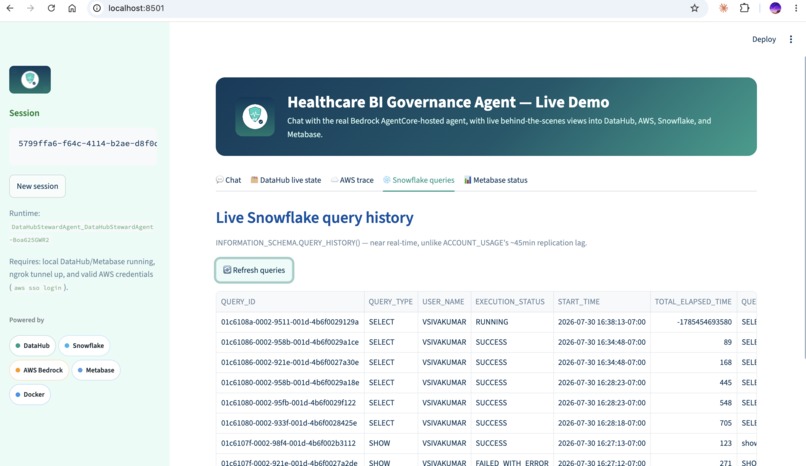Open the Metabase status tab

(496, 180)
